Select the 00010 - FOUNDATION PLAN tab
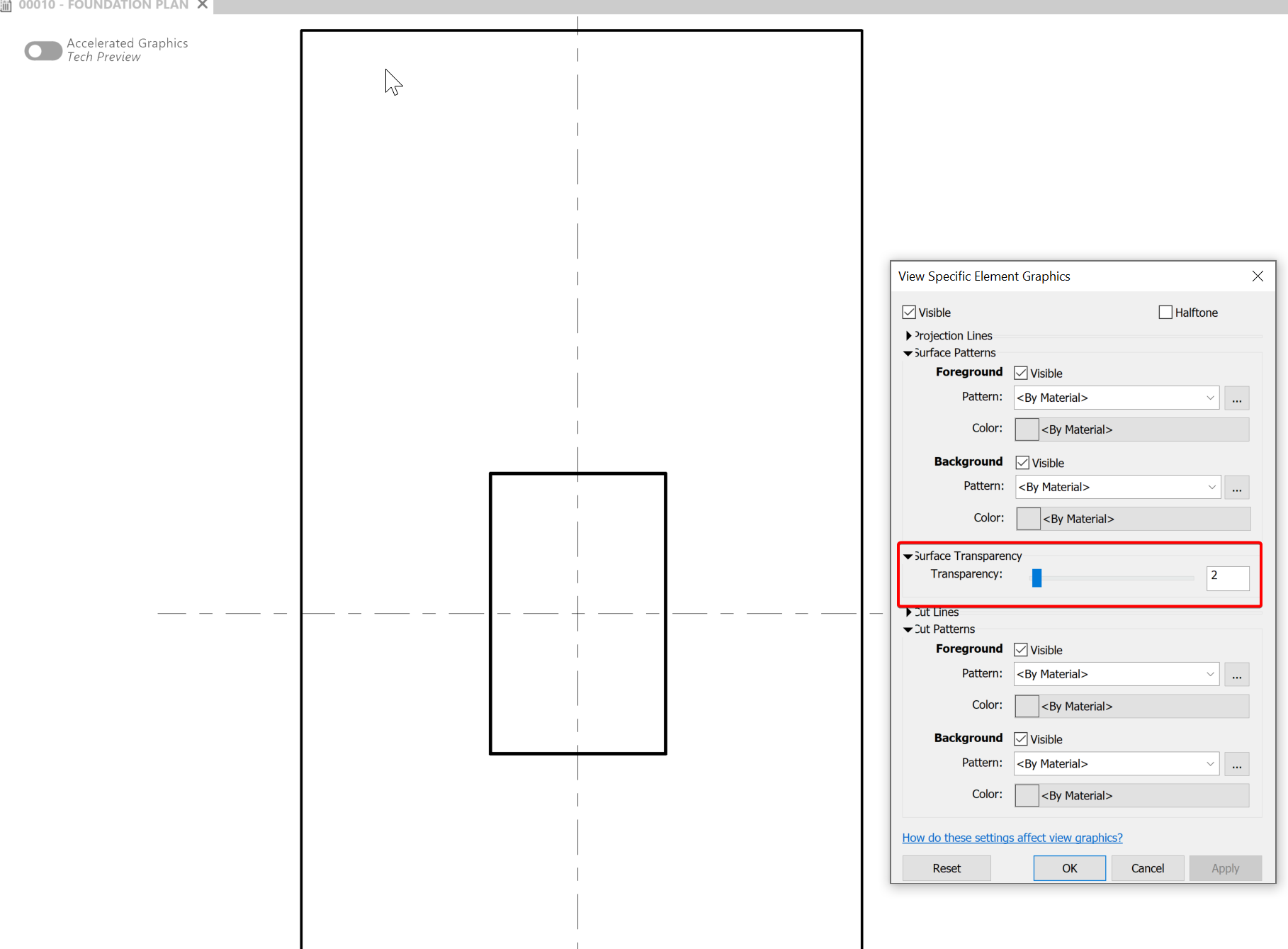1288x949 pixels. [103, 6]
